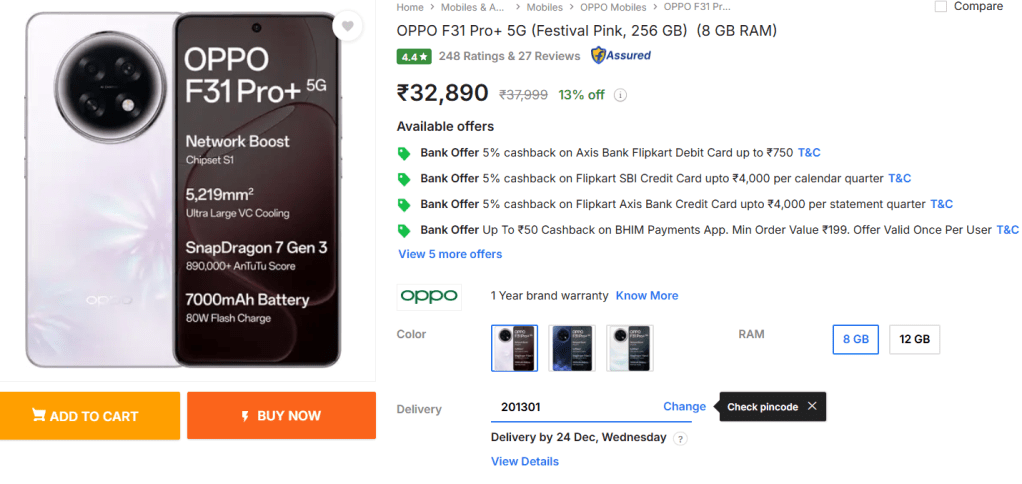This screenshot has width=1022, height=484.
Task: Open Know More for brand warranty
Action: click(646, 296)
